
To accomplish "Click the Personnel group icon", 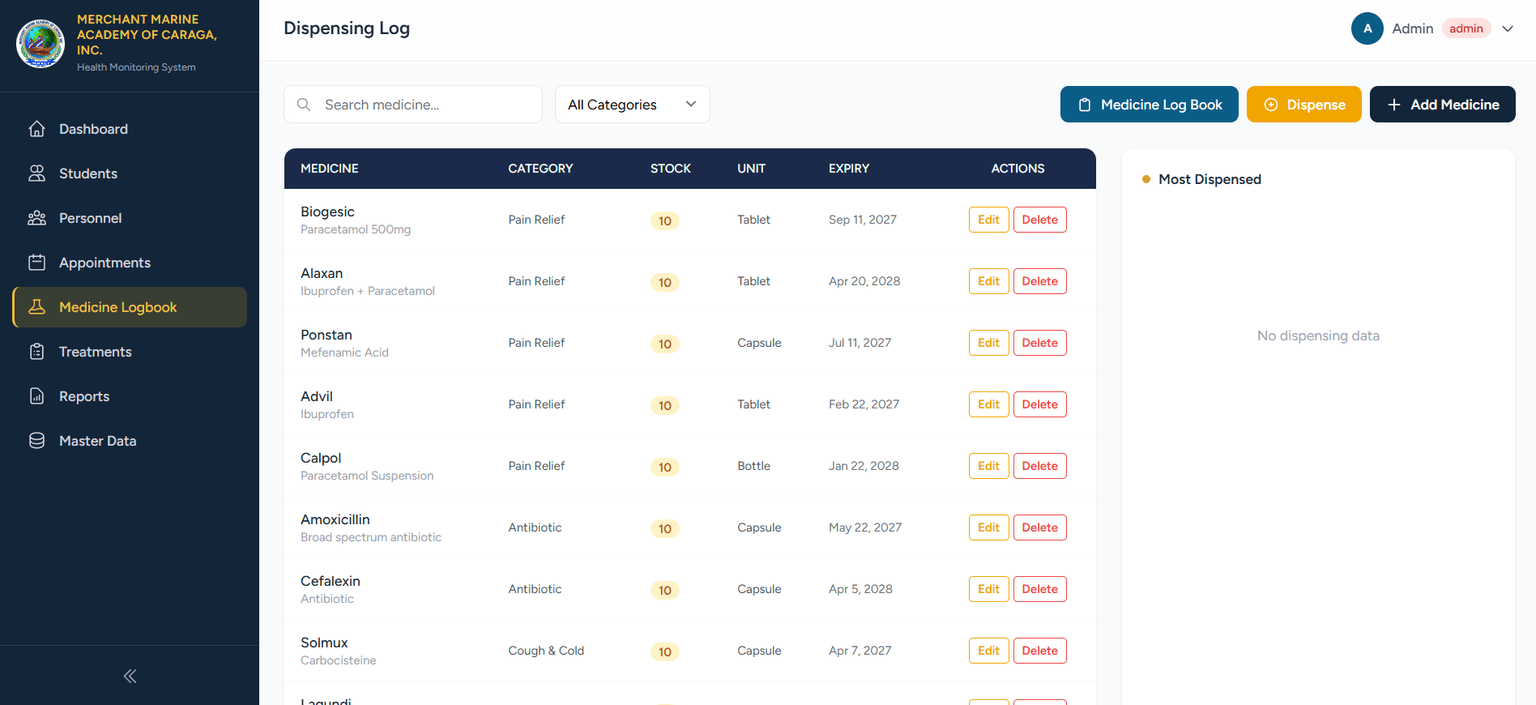I will click(x=37, y=218).
